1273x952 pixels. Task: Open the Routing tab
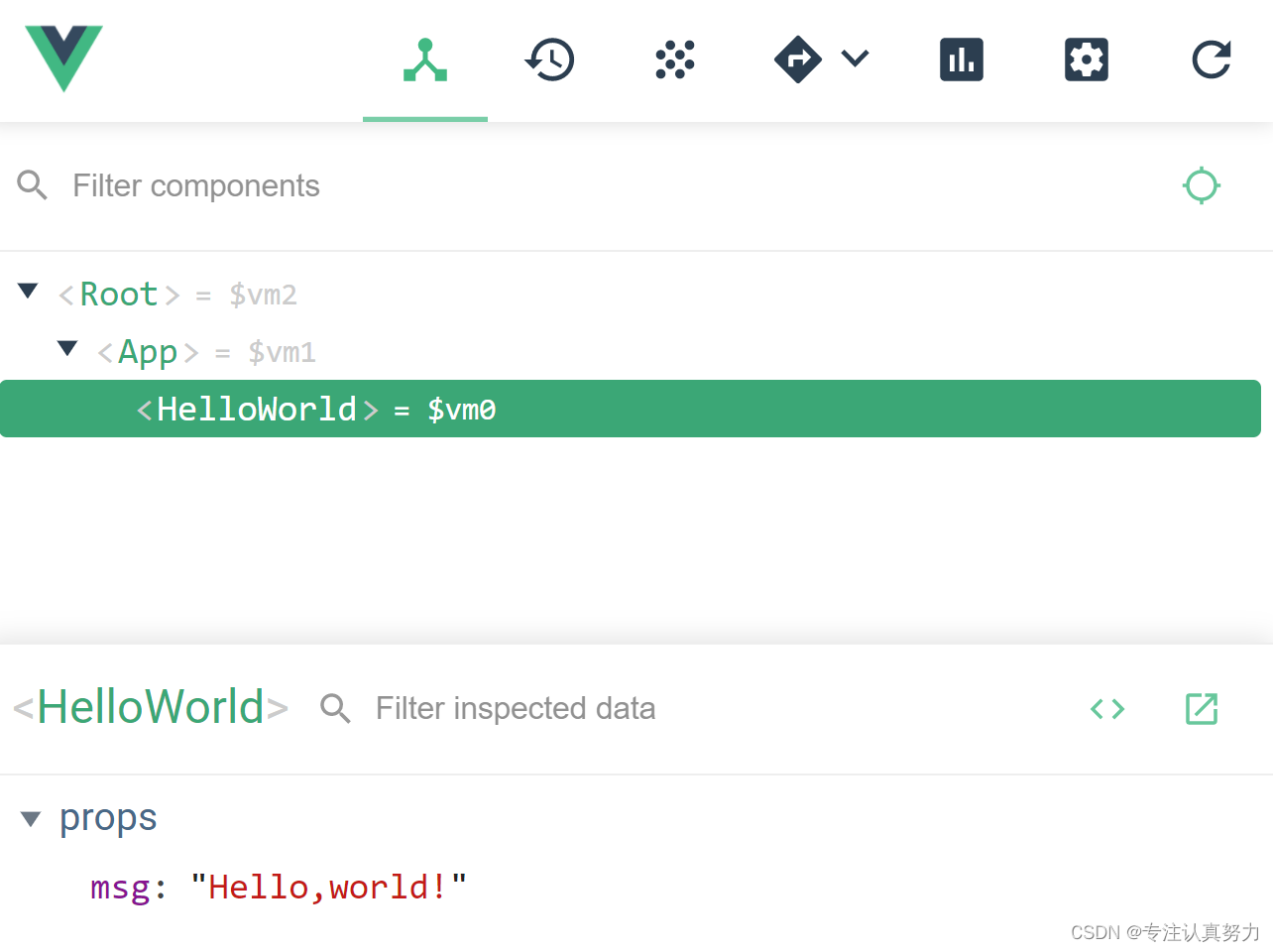pos(798,59)
